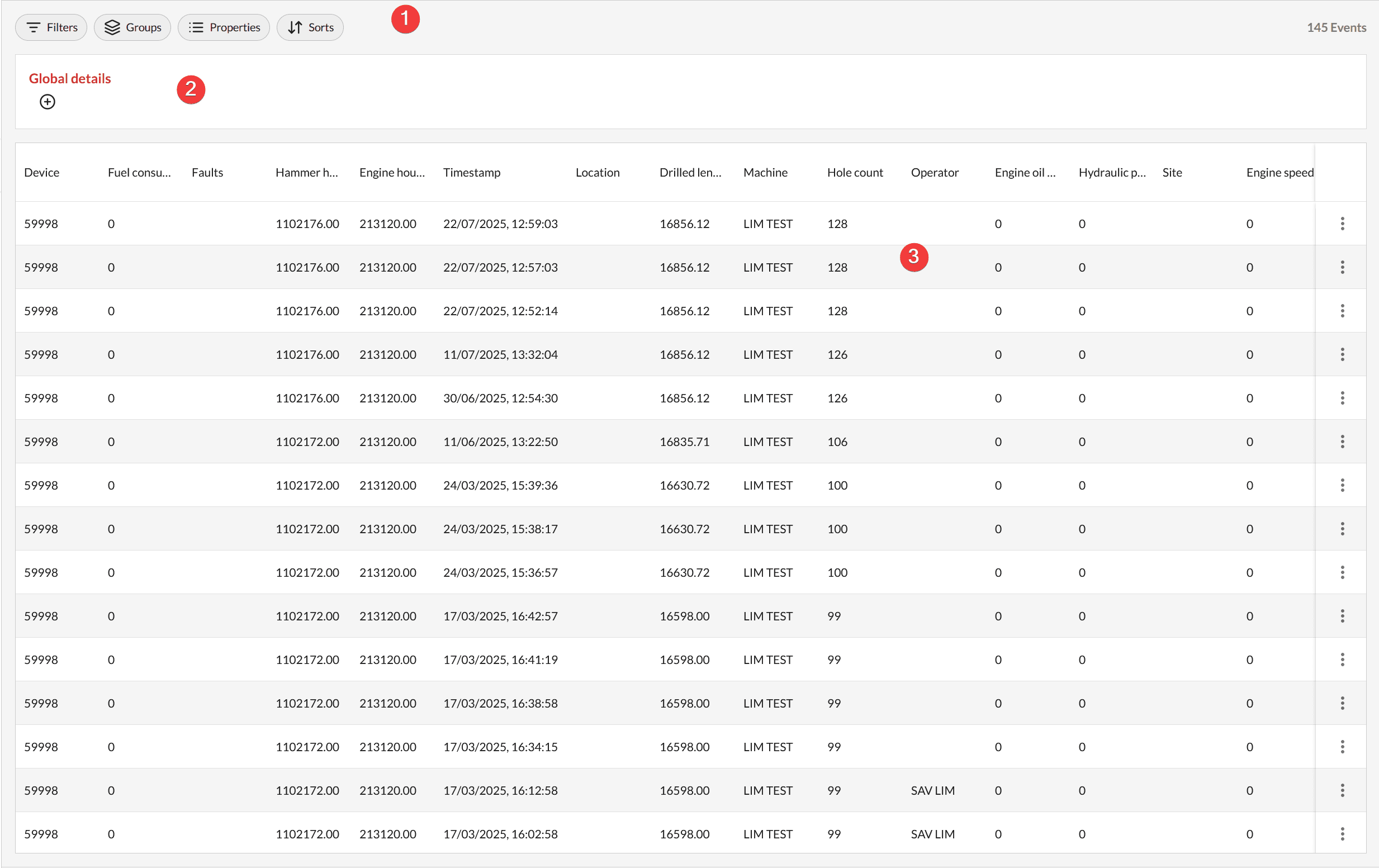Open row menu for 11/06/2025, 13:22:50 event

(x=1342, y=442)
